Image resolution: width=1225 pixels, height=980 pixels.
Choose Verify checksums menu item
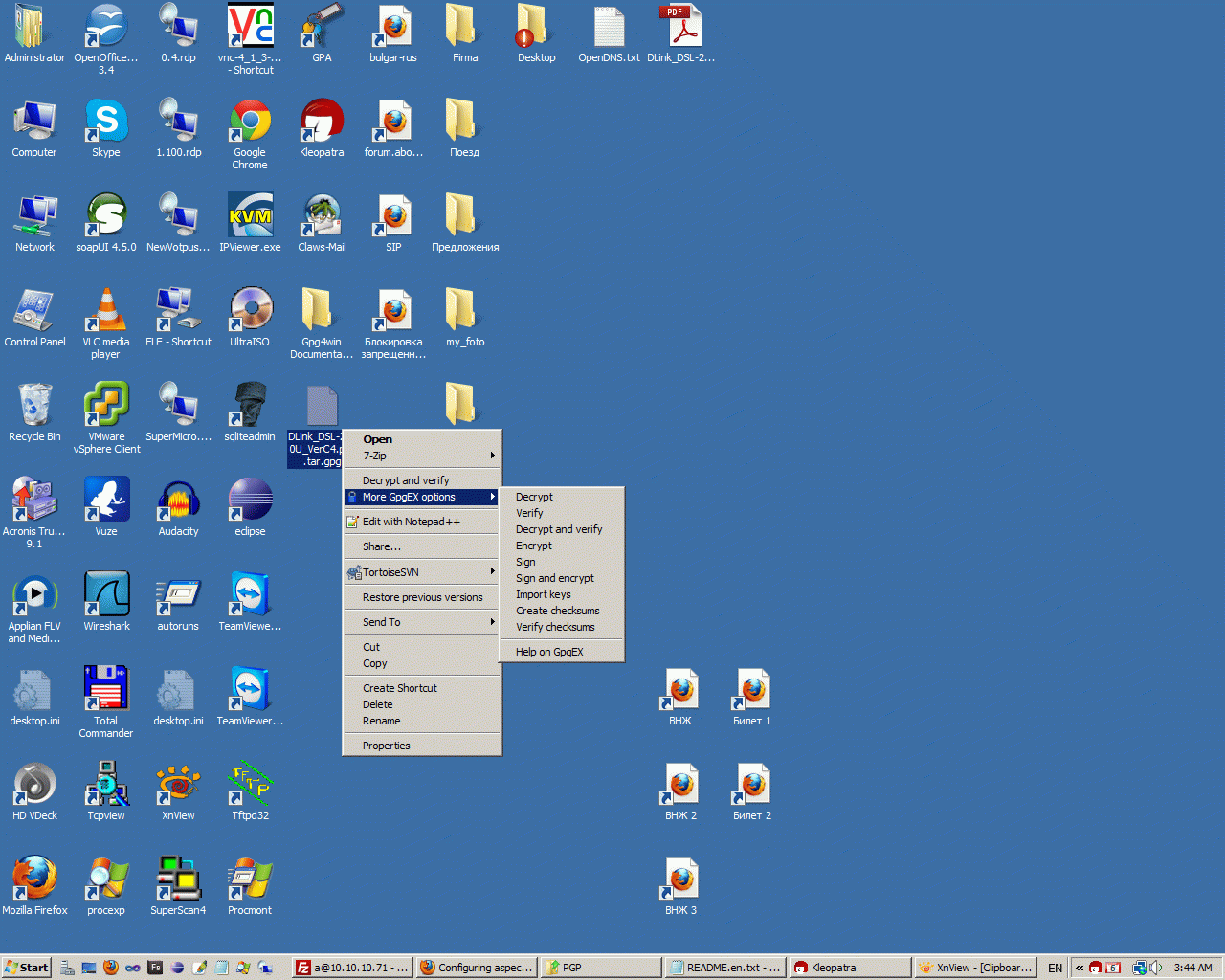point(562,627)
